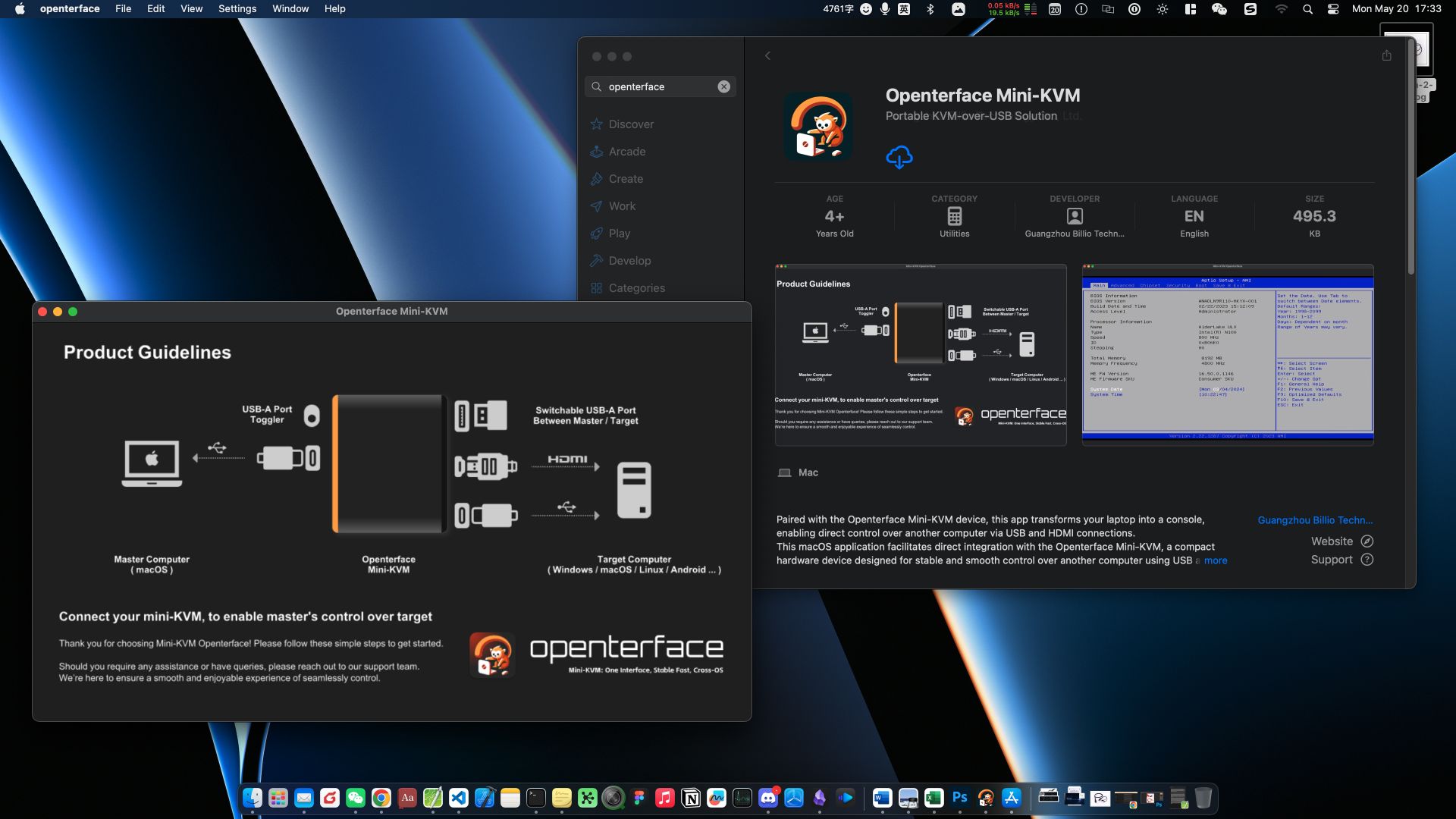This screenshot has height=819, width=1456.
Task: Open Dictionary from the Dock
Action: click(x=407, y=798)
